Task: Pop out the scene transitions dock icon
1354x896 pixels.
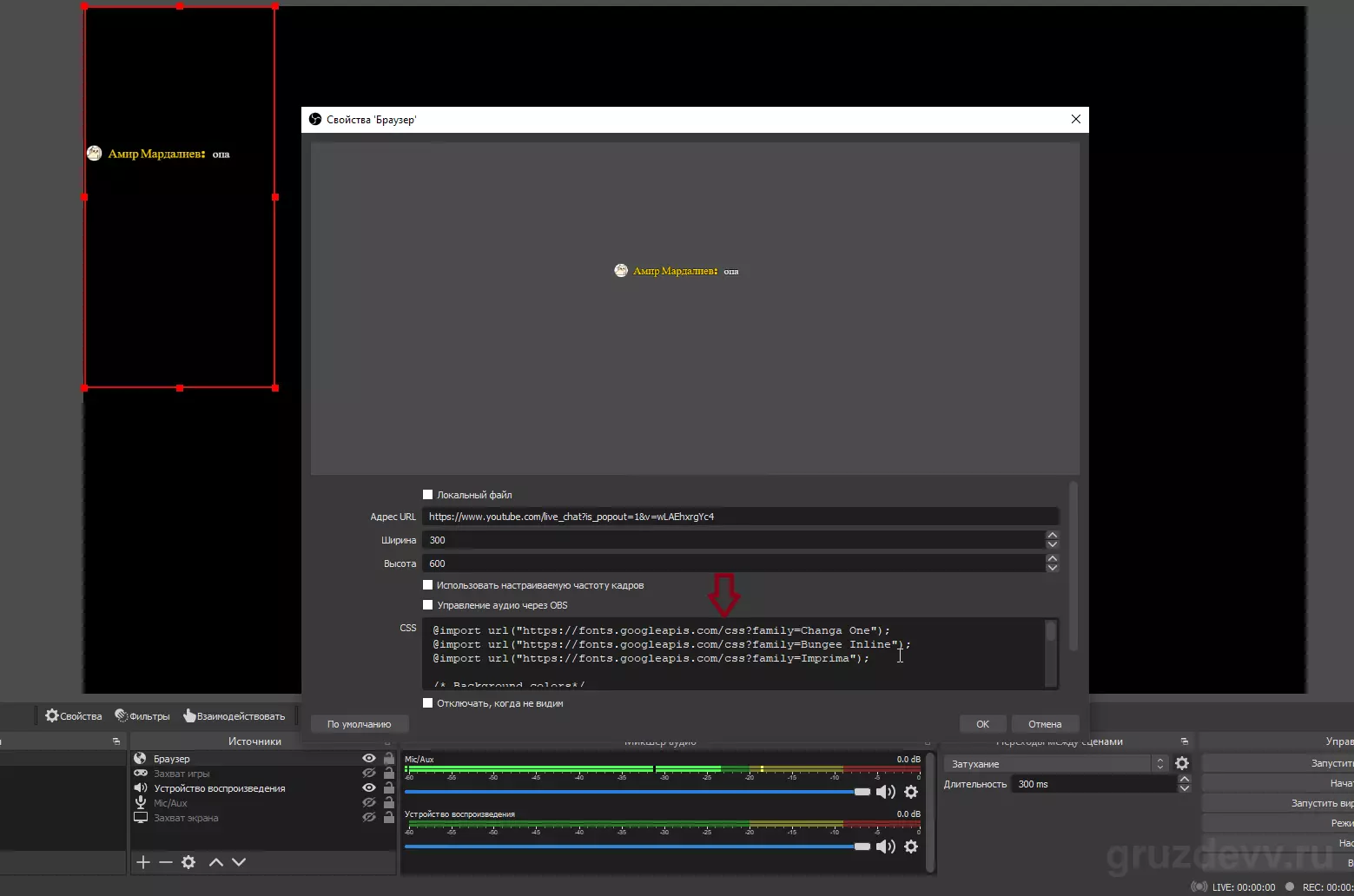Action: 1185,741
